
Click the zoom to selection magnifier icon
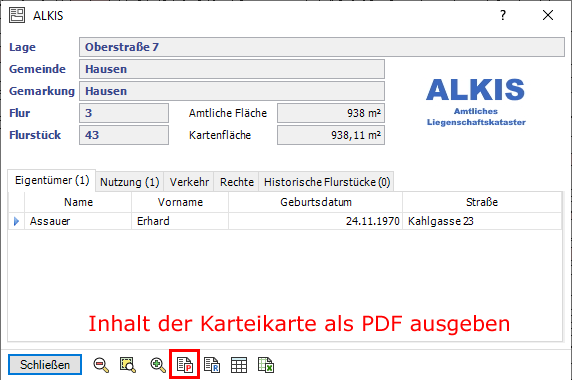click(x=128, y=365)
